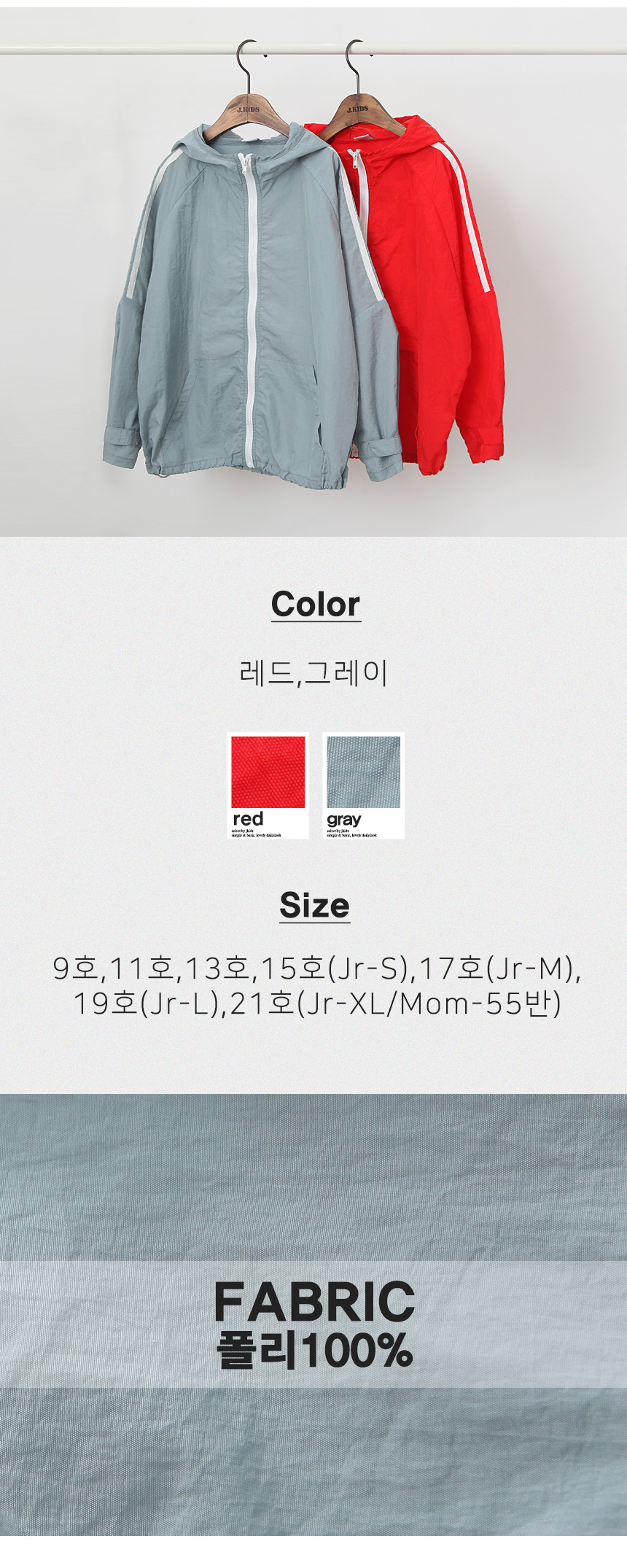Click the 폴리100% fabric label
The width and height of the screenshot is (627, 1568).
pos(314,1351)
